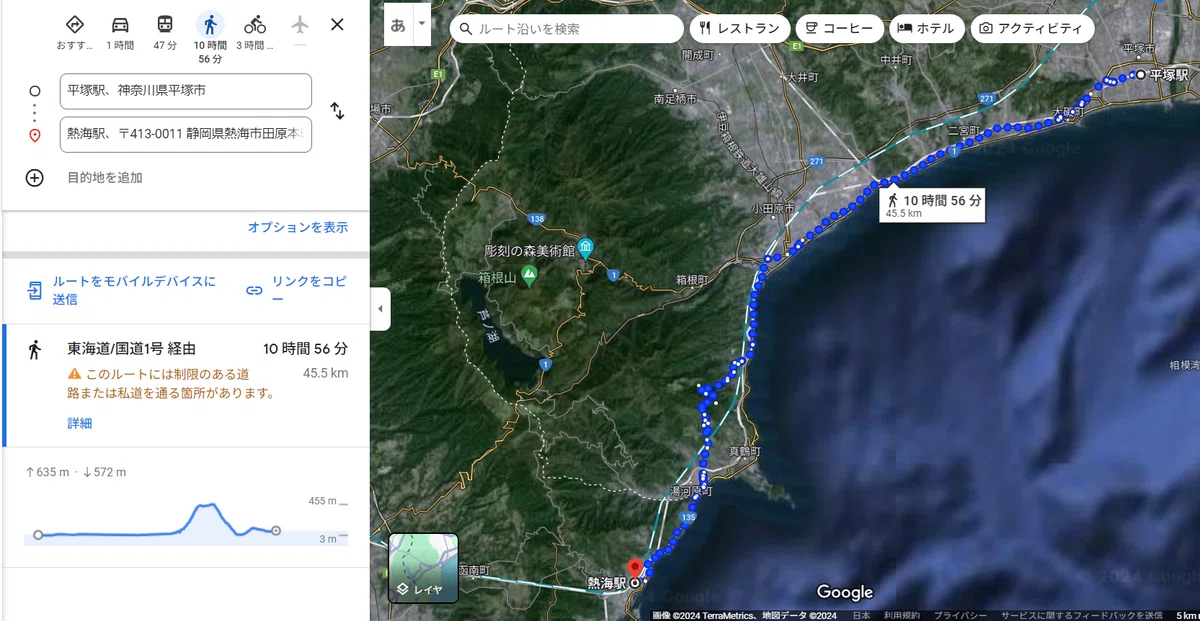This screenshot has height=621, width=1200.
Task: Filter by ホテル hotels chip
Action: pyautogui.click(x=927, y=29)
